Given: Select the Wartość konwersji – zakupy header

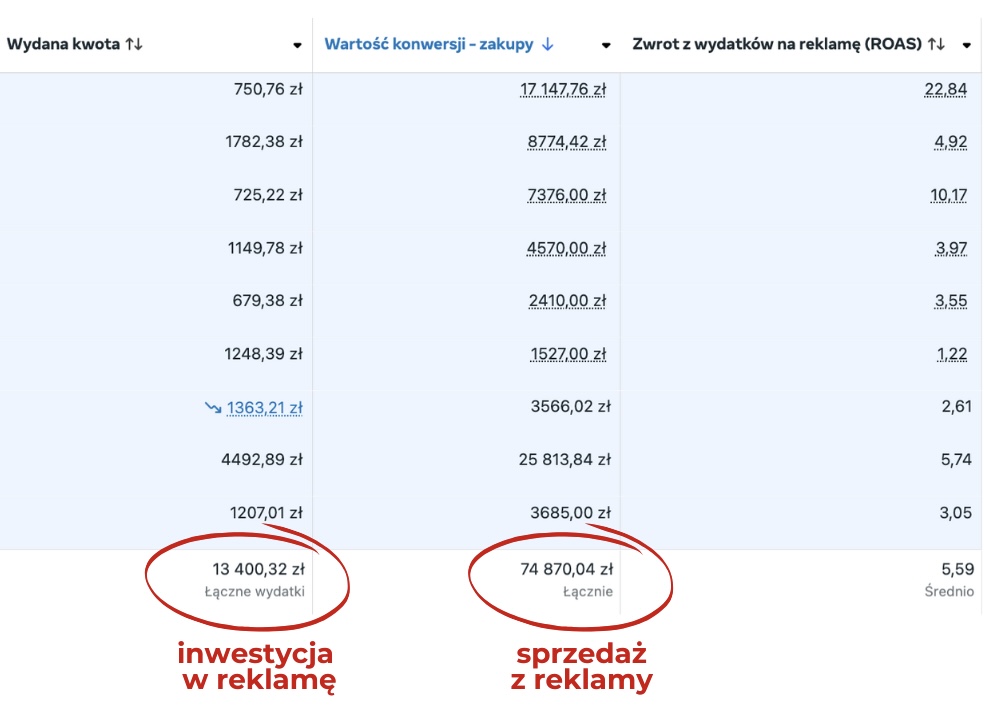Looking at the screenshot, I should coord(428,44).
